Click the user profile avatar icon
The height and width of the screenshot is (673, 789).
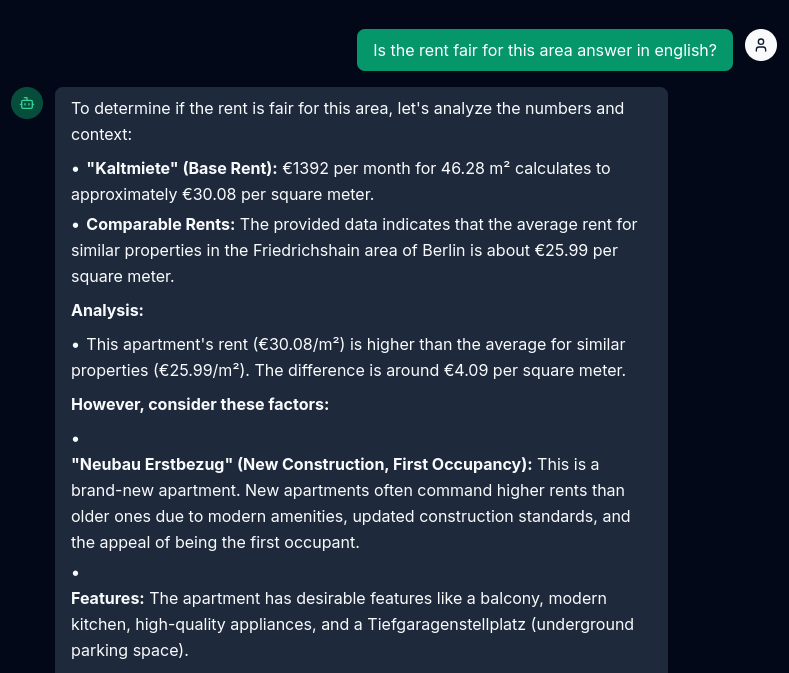(761, 45)
